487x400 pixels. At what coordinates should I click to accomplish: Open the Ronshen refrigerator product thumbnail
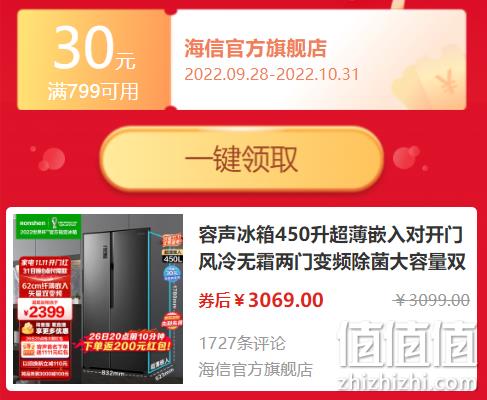point(98,299)
